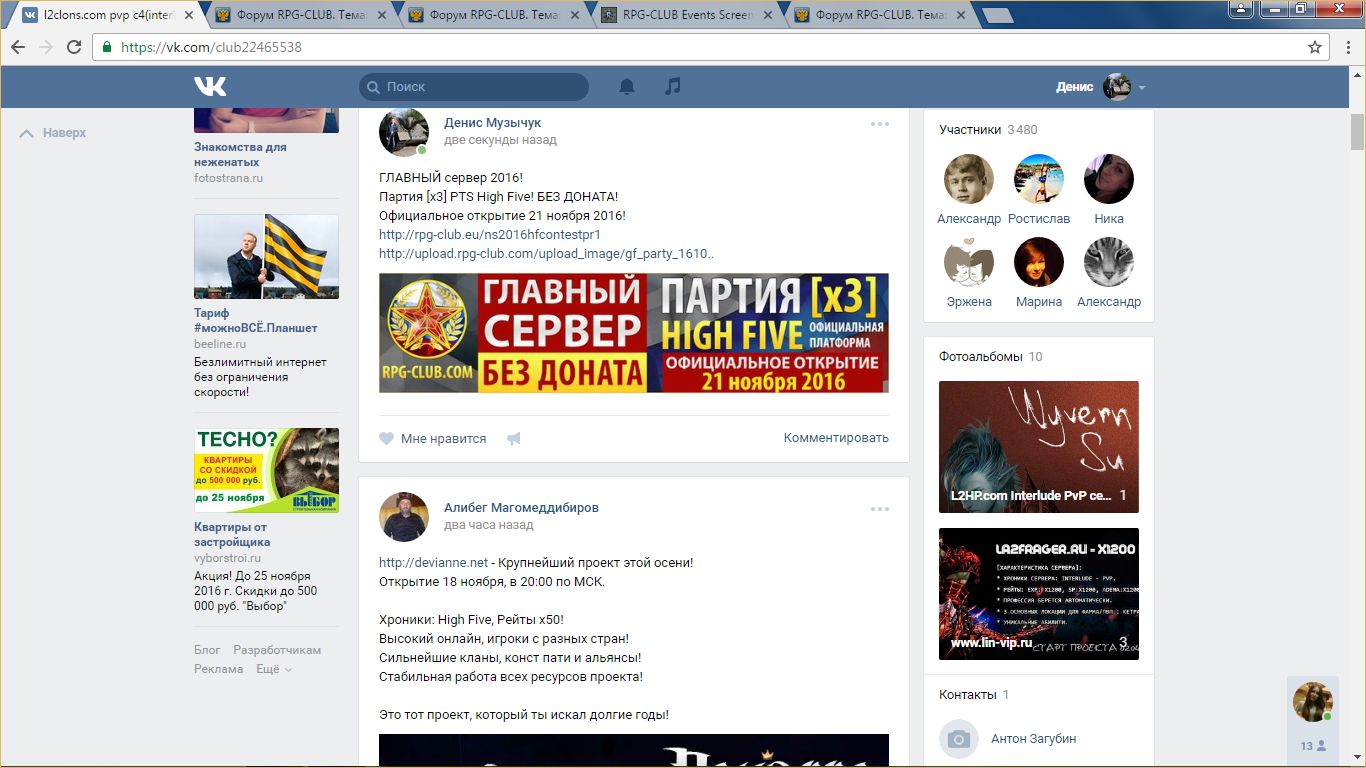1366x768 pixels.
Task: Expand the Ещё footer menu
Action: point(273,669)
